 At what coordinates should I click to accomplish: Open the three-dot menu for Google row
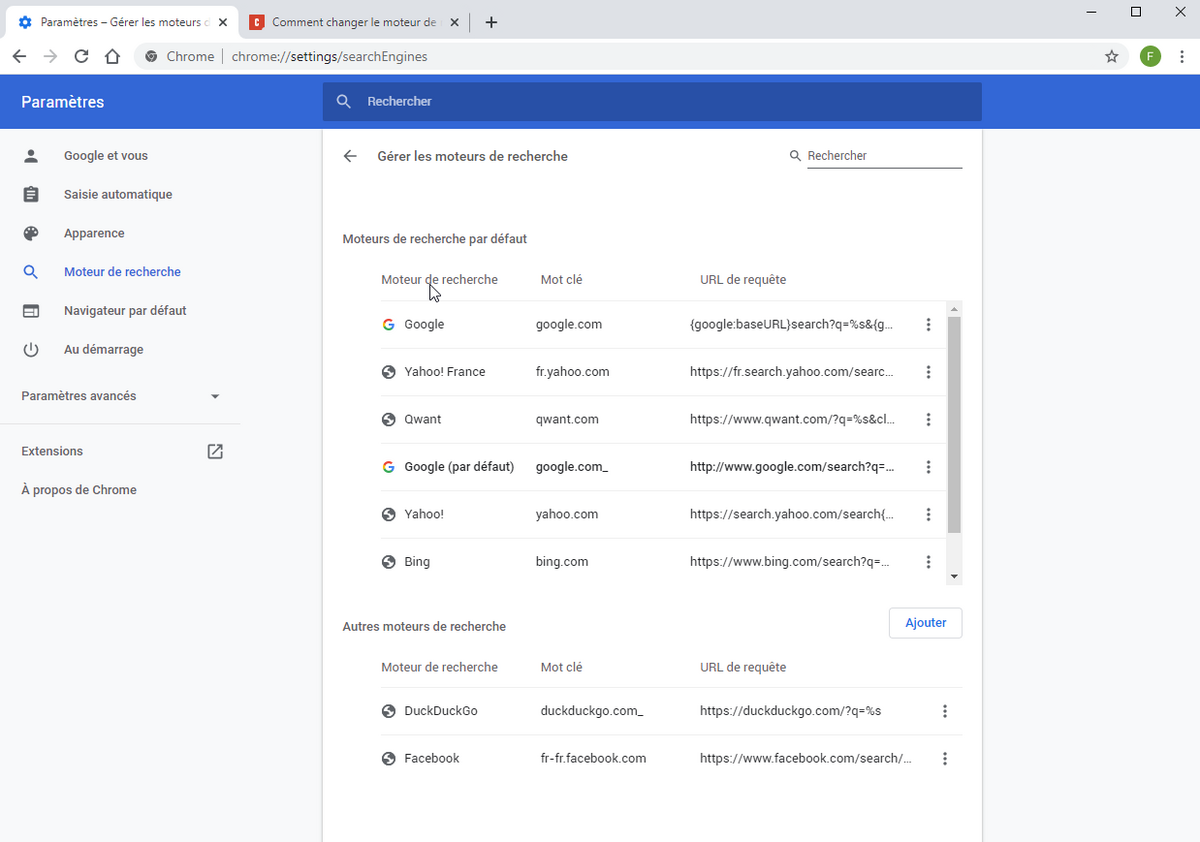click(928, 325)
